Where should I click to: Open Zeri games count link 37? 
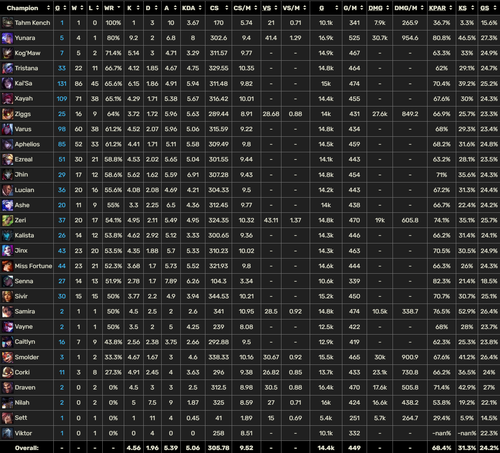point(62,220)
